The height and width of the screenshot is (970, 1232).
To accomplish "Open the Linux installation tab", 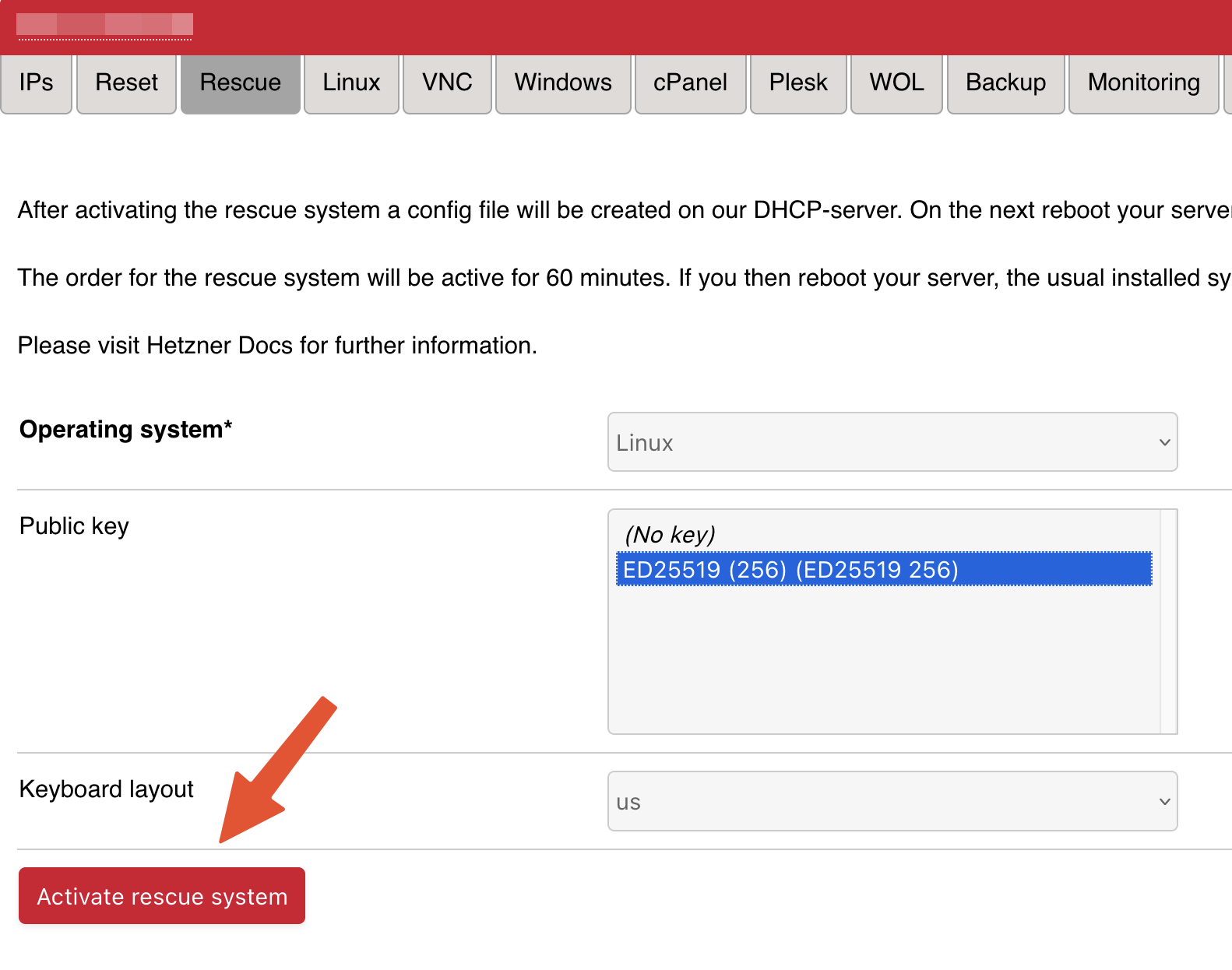I will coord(351,83).
